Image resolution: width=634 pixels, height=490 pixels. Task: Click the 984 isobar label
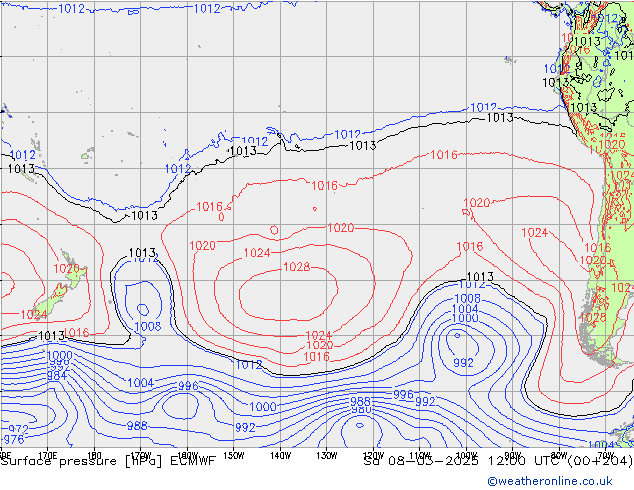tap(57, 376)
